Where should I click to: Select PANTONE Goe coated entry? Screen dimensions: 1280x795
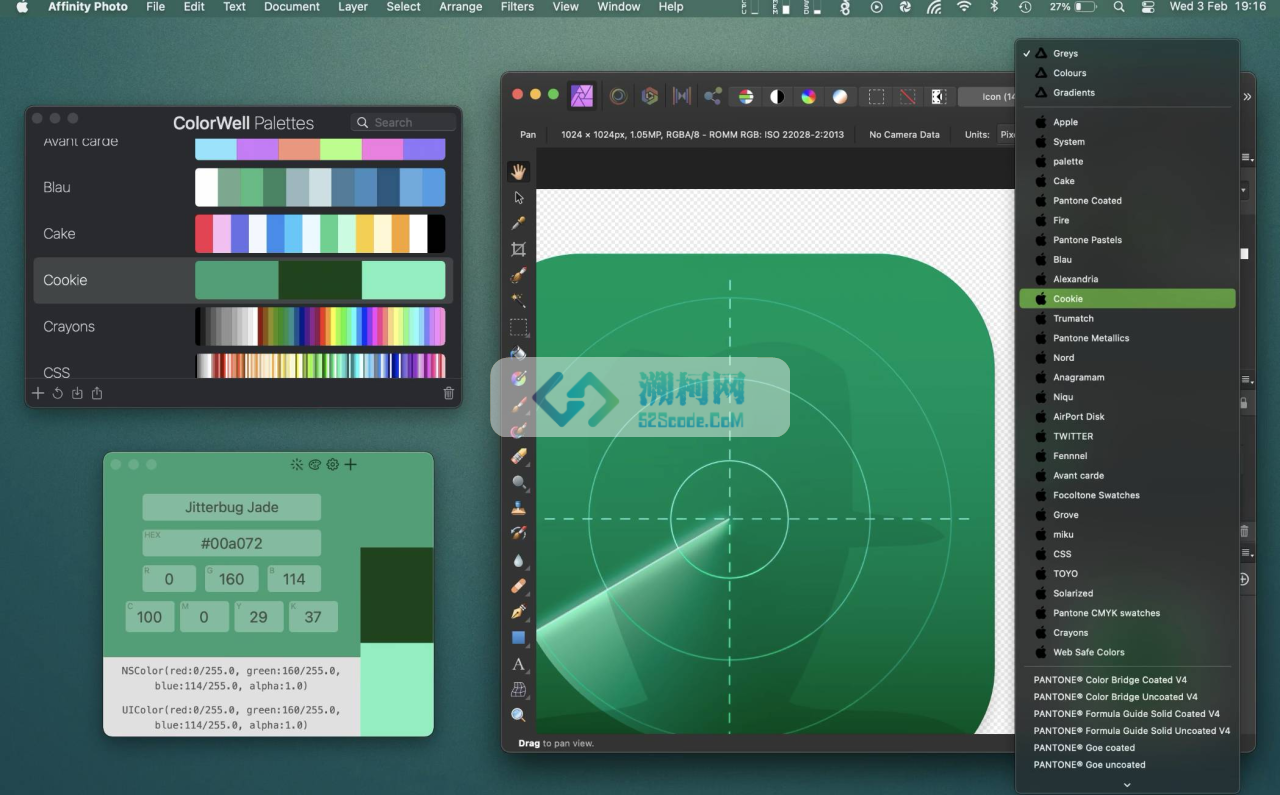(x=1127, y=747)
